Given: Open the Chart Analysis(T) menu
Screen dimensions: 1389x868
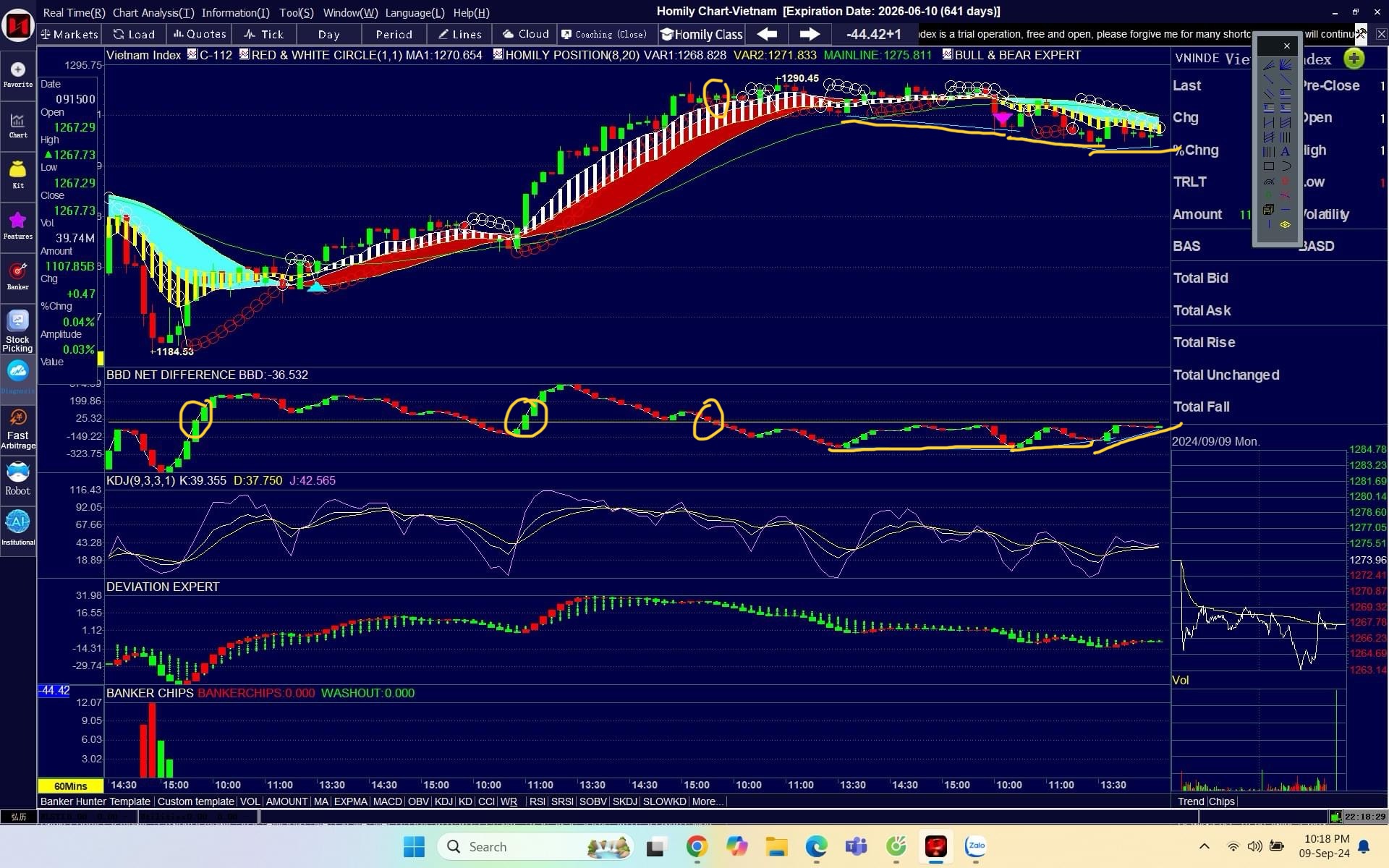Looking at the screenshot, I should 153,12.
